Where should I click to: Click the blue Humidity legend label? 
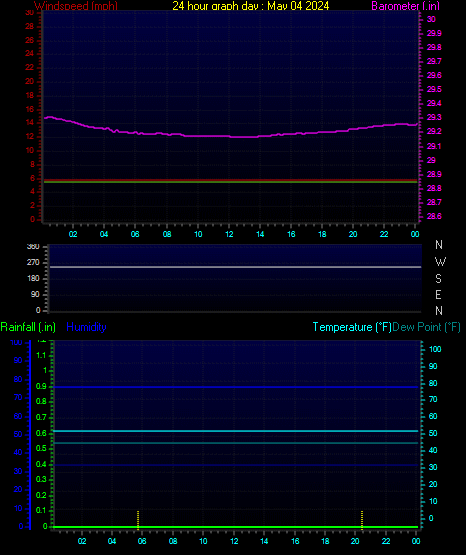[86, 327]
